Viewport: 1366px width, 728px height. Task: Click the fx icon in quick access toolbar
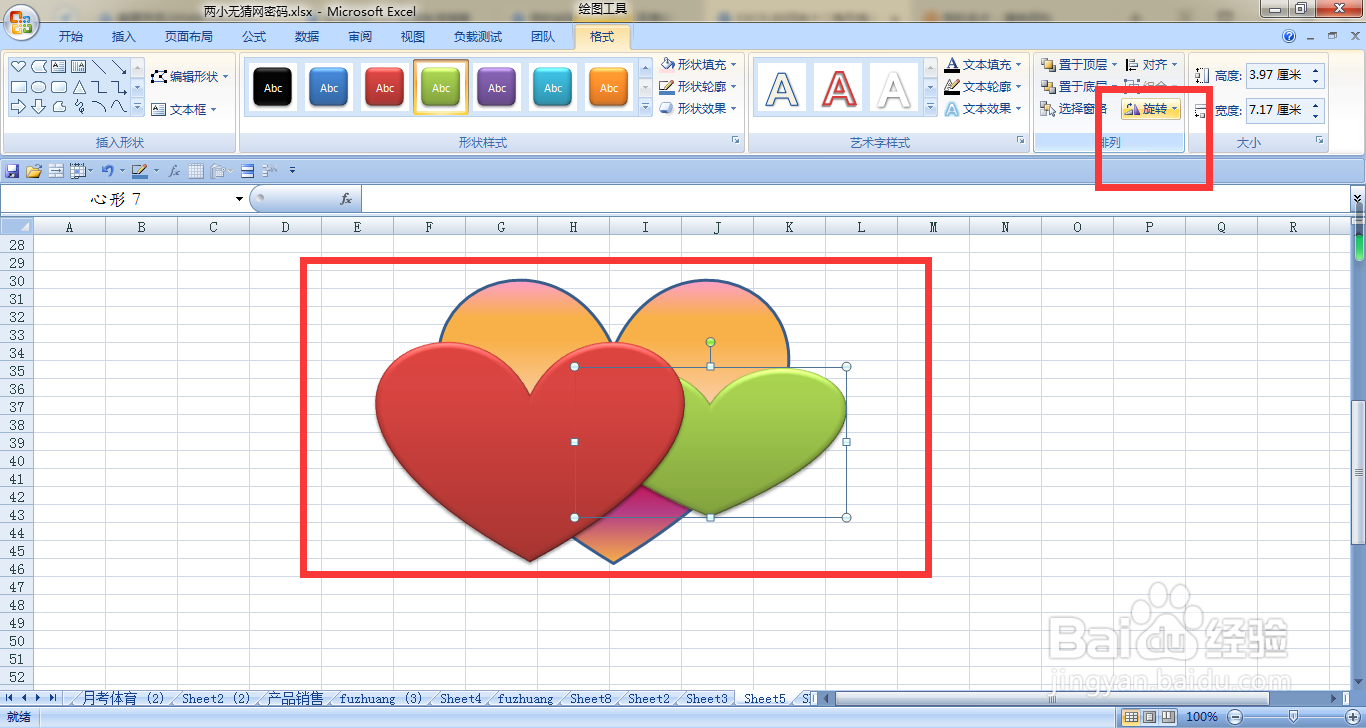pyautogui.click(x=174, y=171)
